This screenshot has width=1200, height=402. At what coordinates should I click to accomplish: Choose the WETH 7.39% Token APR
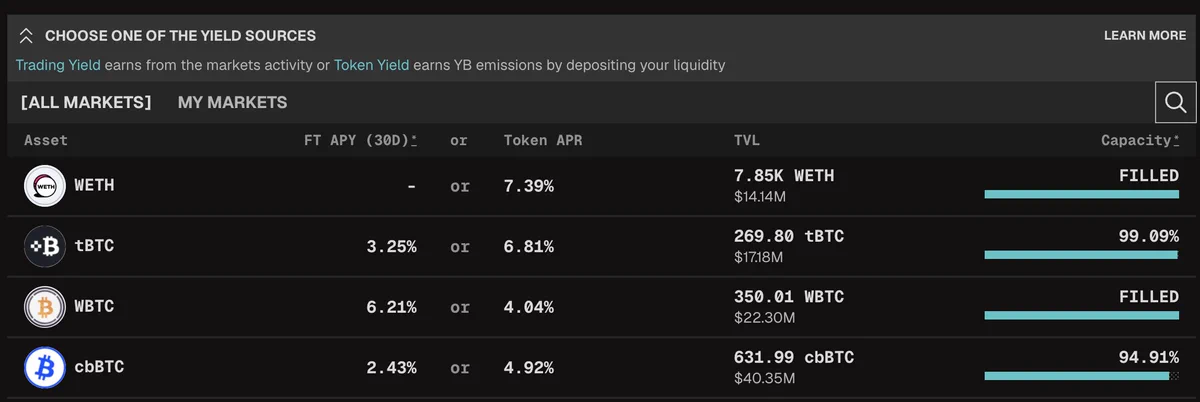pos(528,186)
